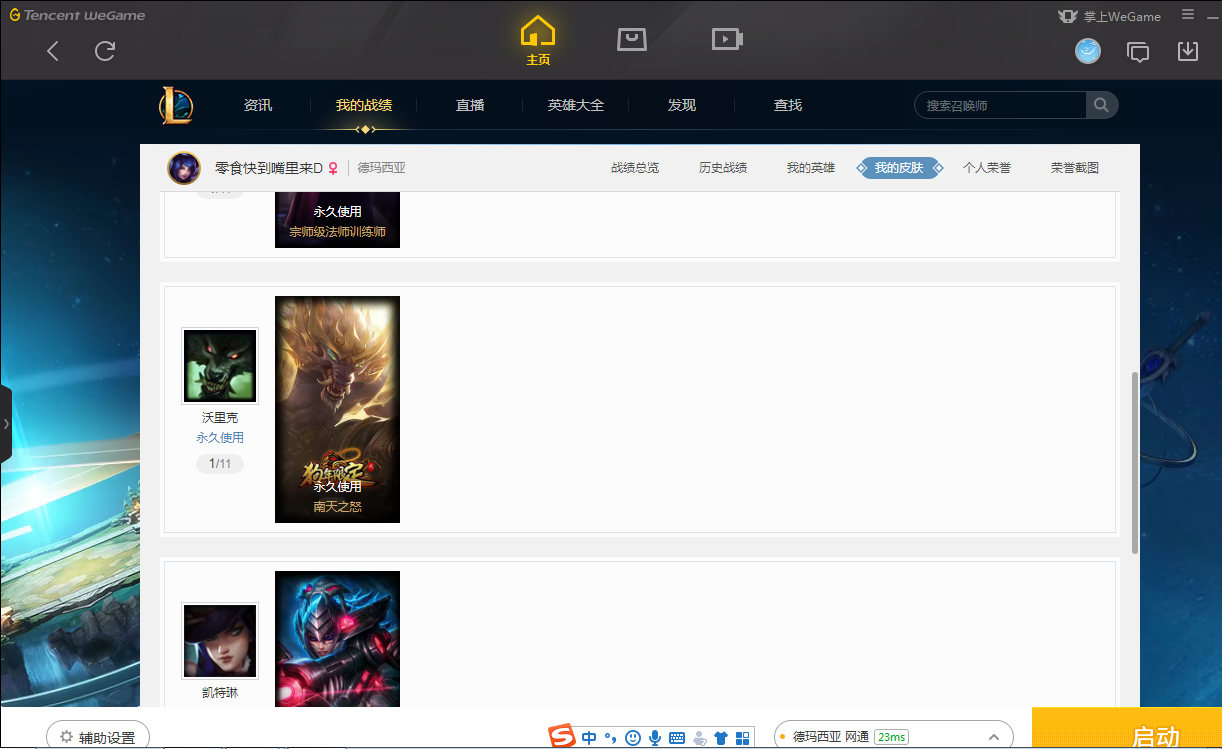The height and width of the screenshot is (749, 1222).
Task: Select the 我的皮肤 sub-tab
Action: (899, 168)
